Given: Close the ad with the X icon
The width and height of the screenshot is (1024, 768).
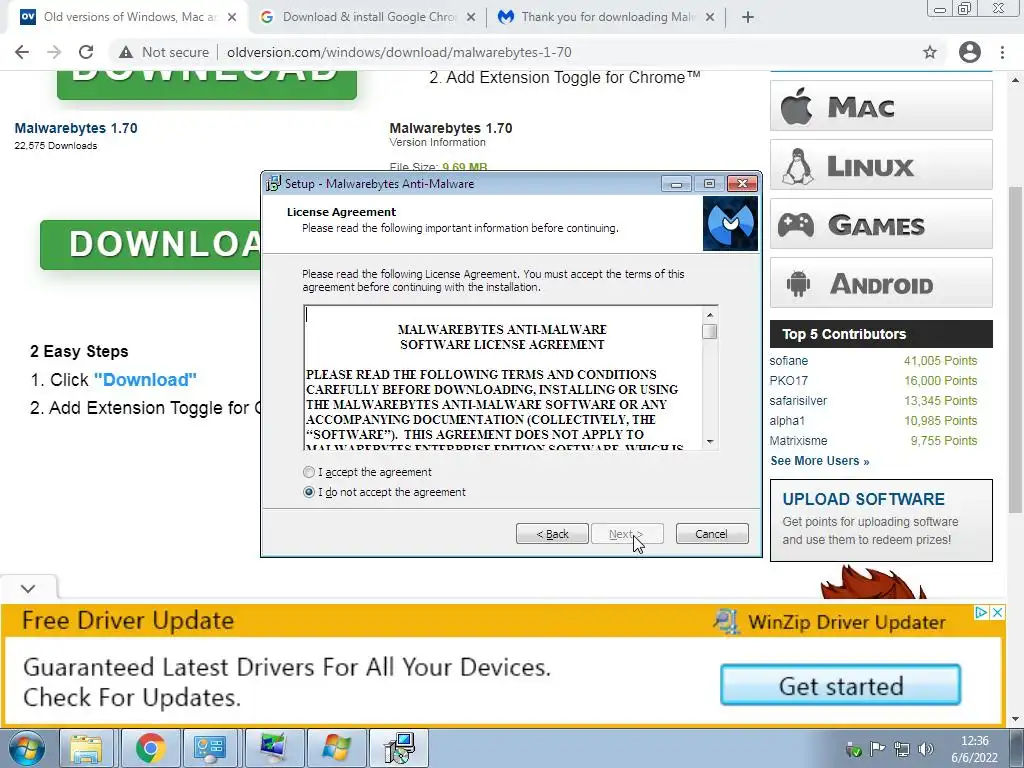Looking at the screenshot, I should point(997,613).
